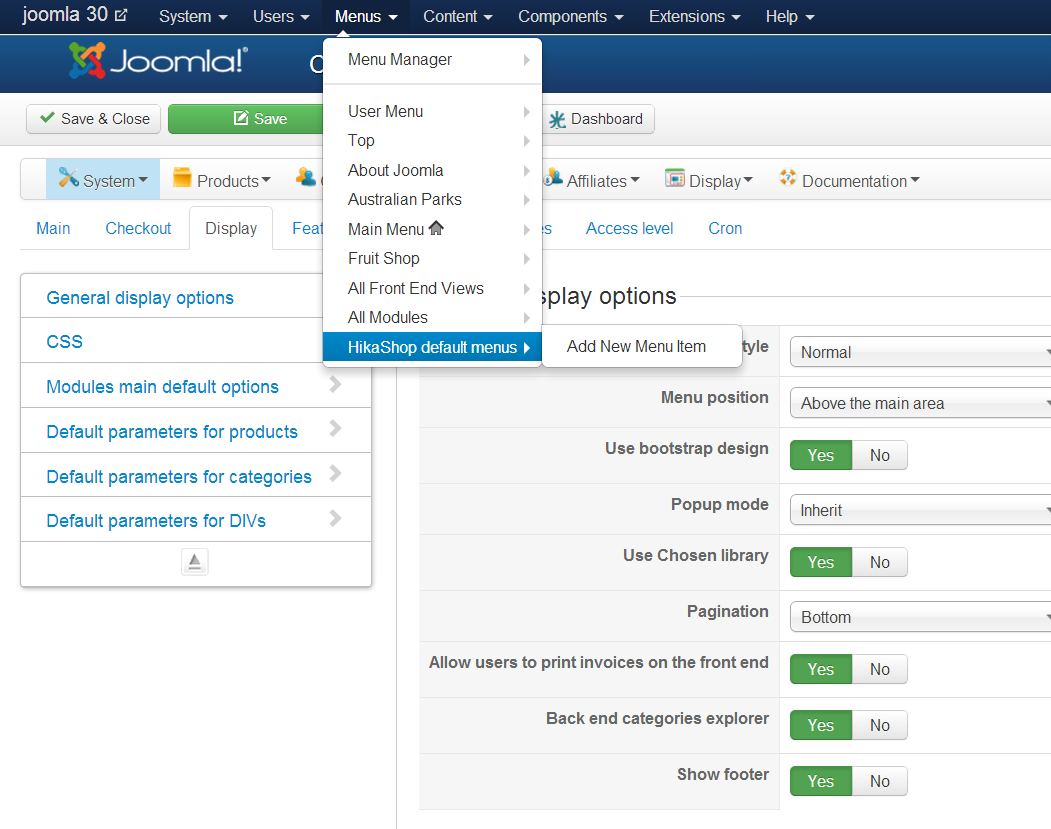
Task: Set Use bootstrap design to No
Action: tap(879, 455)
